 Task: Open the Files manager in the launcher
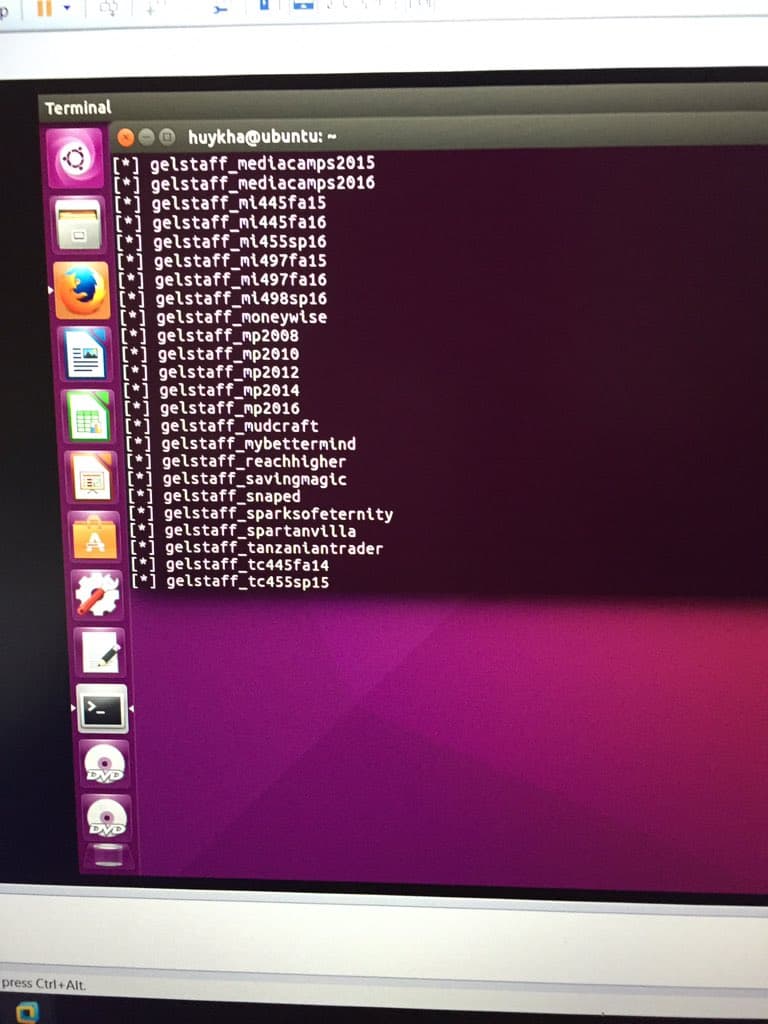click(79, 225)
